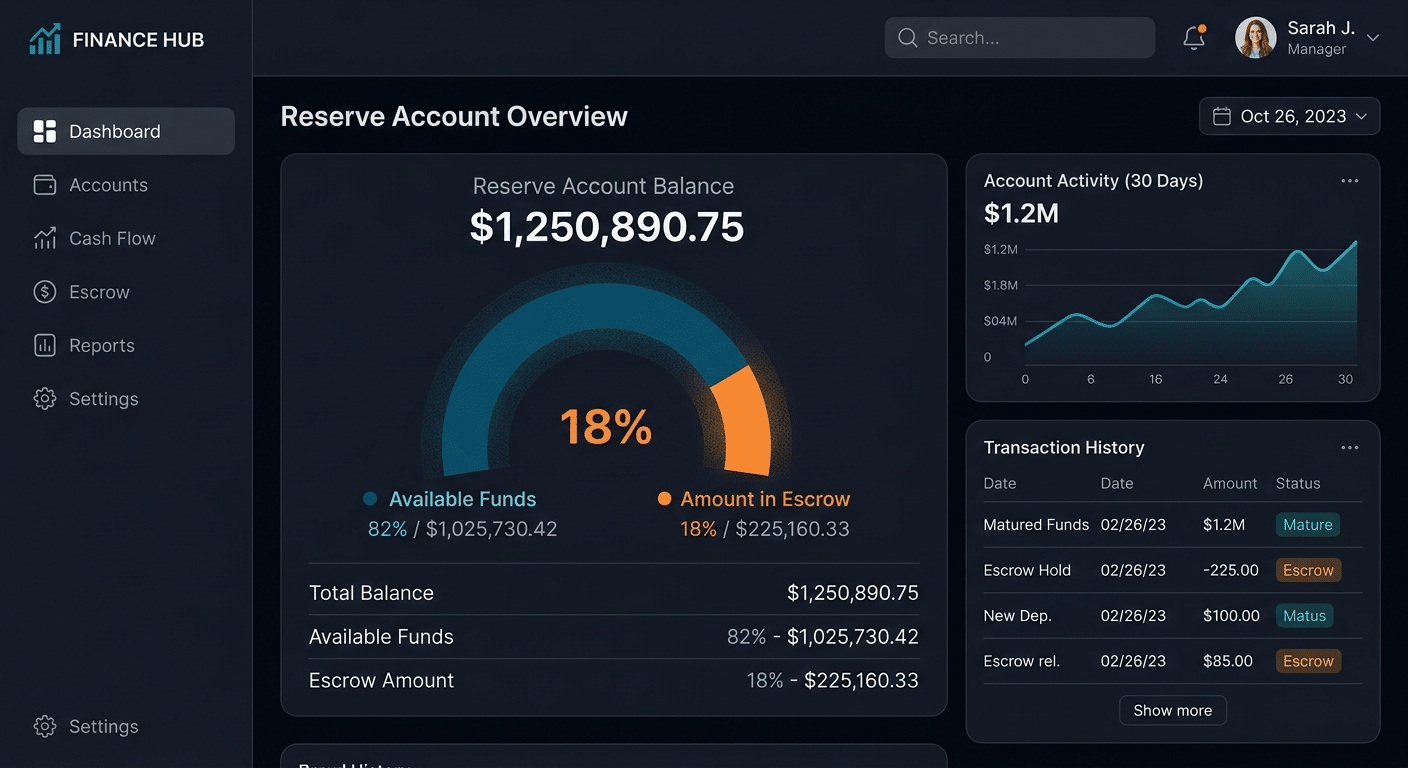Click the Finance Hub logo icon
1408x768 pixels.
point(45,39)
